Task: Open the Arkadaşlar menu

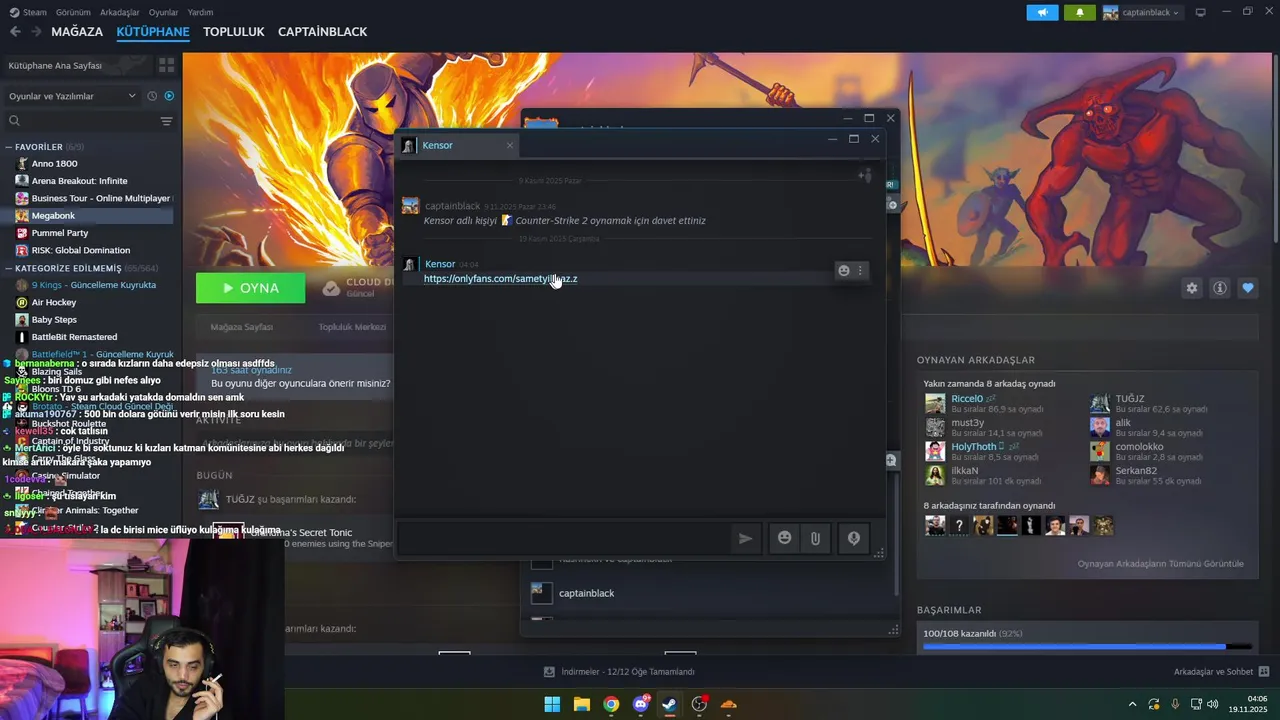Action: click(120, 12)
